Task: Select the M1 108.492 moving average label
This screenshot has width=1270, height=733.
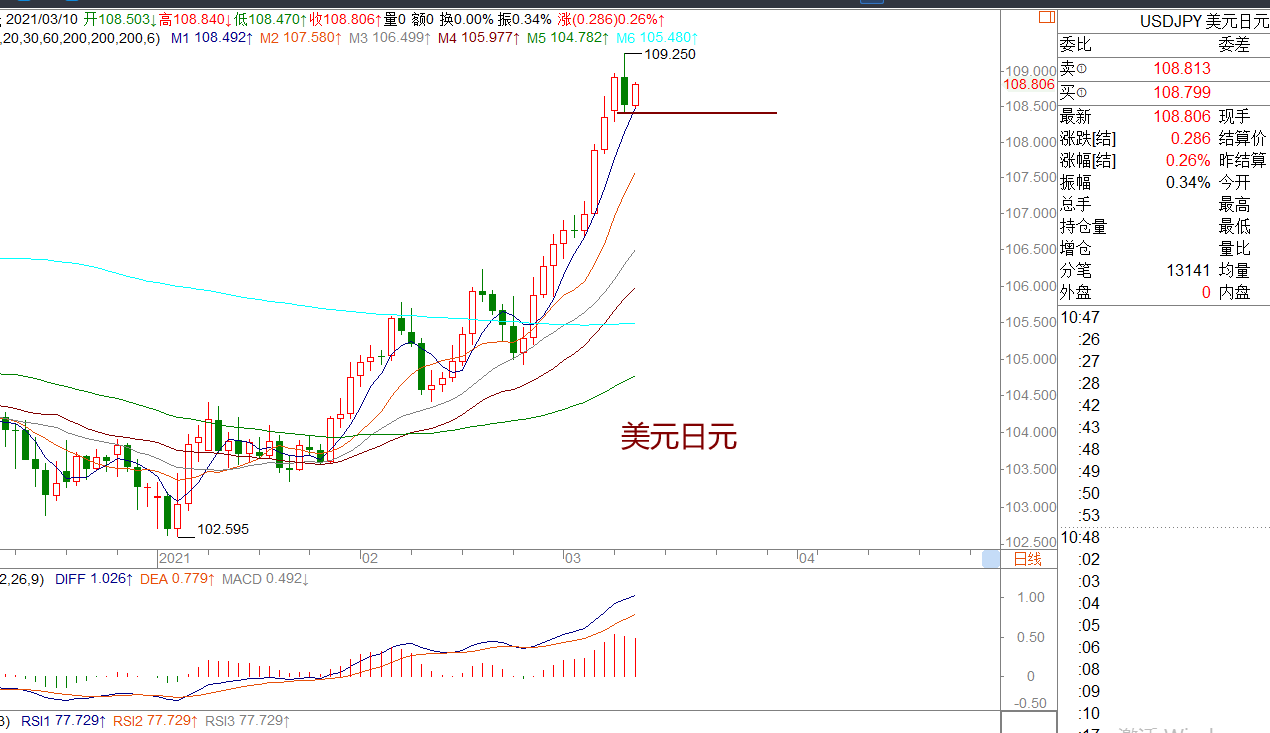Action: [x=212, y=37]
